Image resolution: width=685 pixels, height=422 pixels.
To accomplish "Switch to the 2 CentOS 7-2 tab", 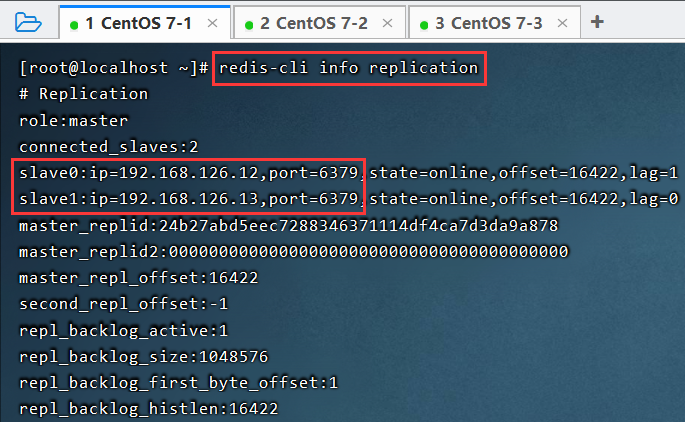I will click(x=319, y=23).
